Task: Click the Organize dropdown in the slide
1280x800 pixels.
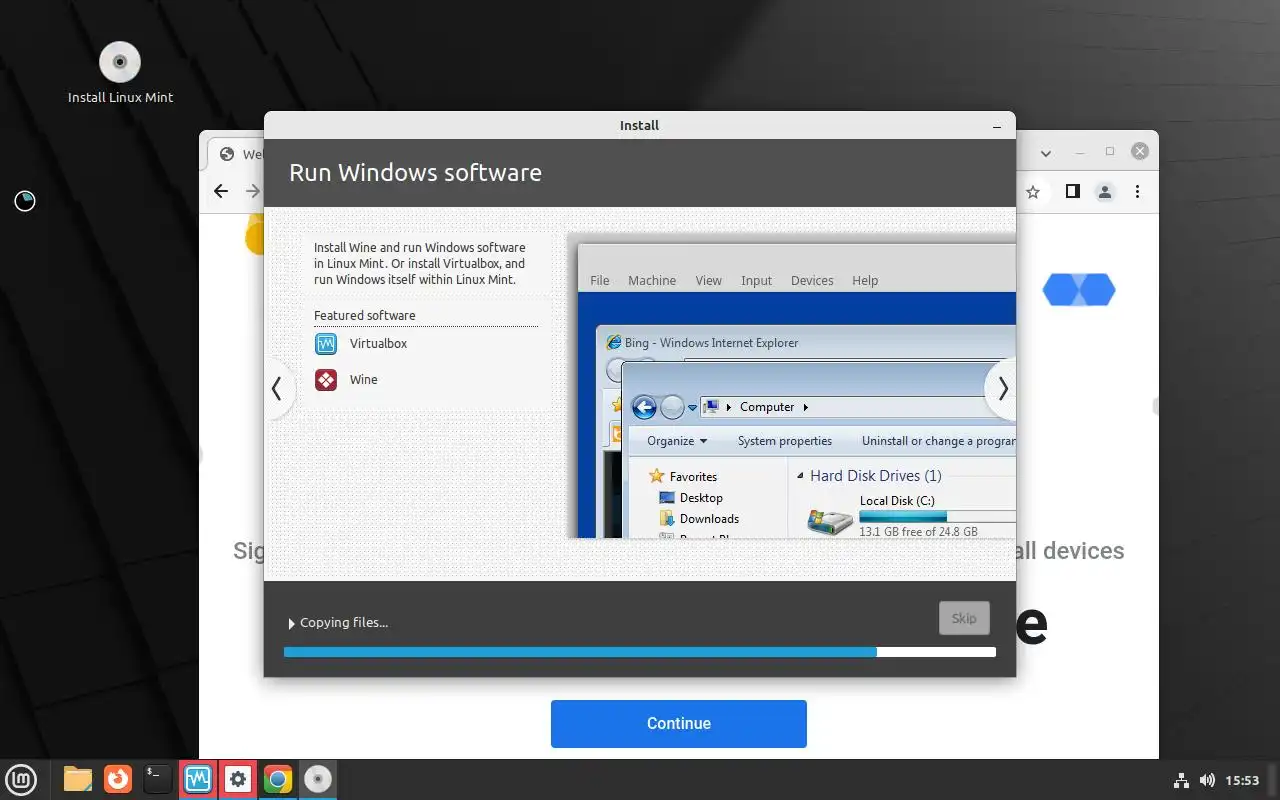Action: pos(677,441)
